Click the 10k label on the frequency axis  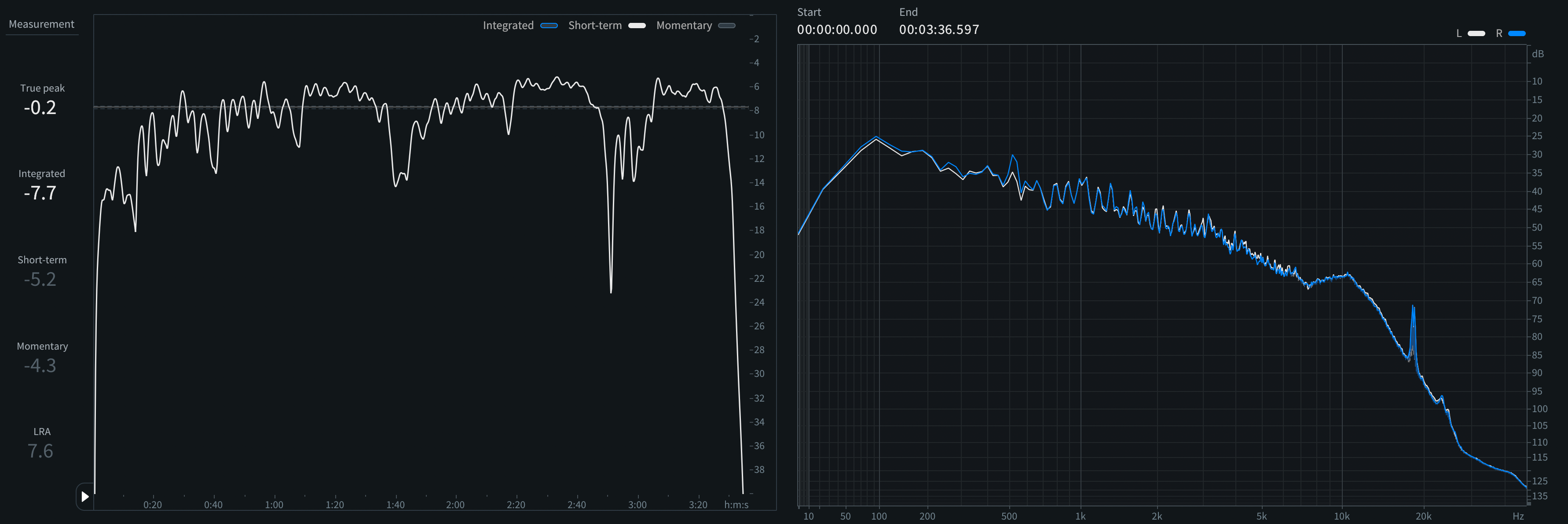click(1341, 517)
